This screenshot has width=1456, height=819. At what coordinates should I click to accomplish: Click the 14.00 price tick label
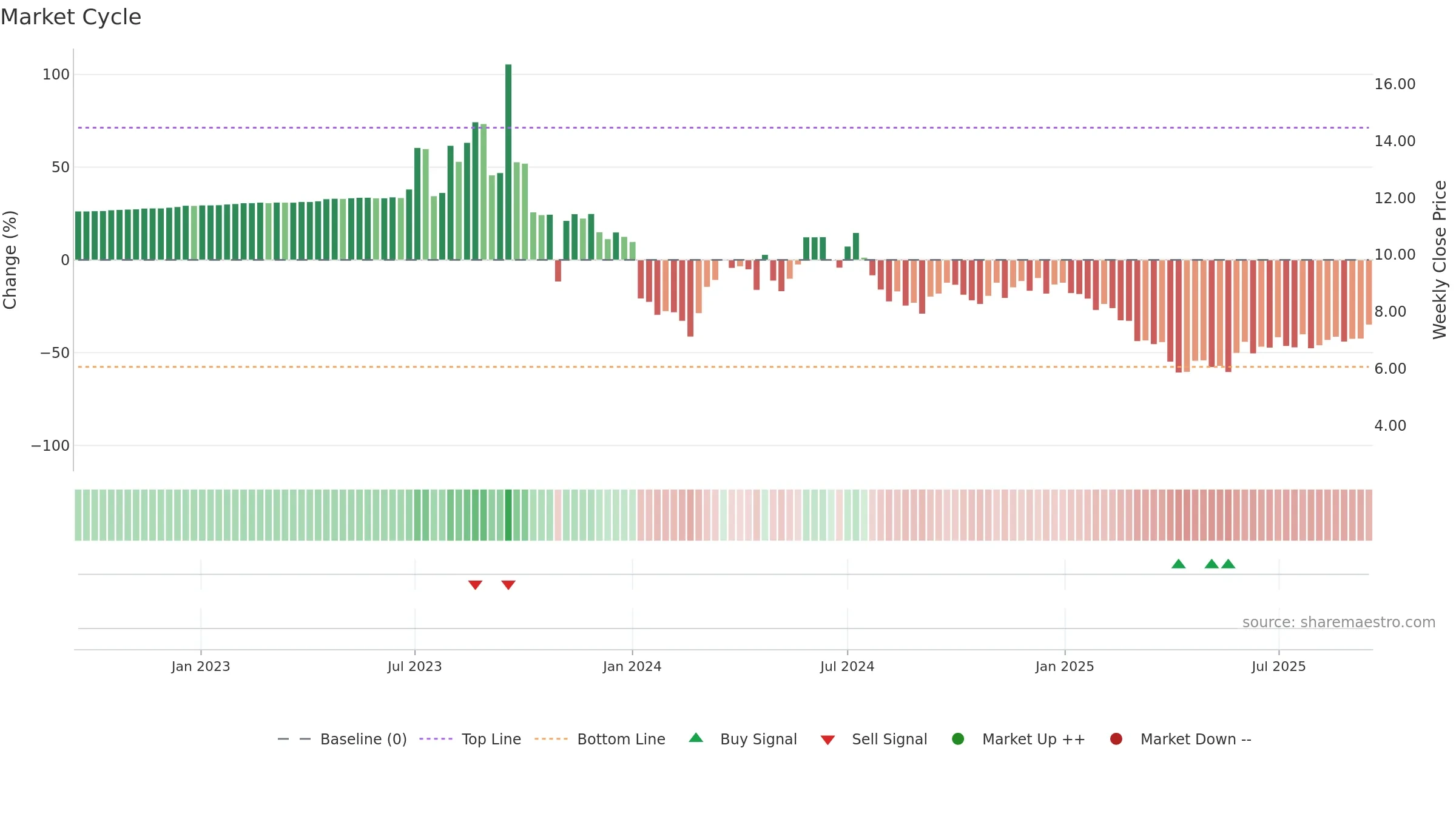point(1395,141)
